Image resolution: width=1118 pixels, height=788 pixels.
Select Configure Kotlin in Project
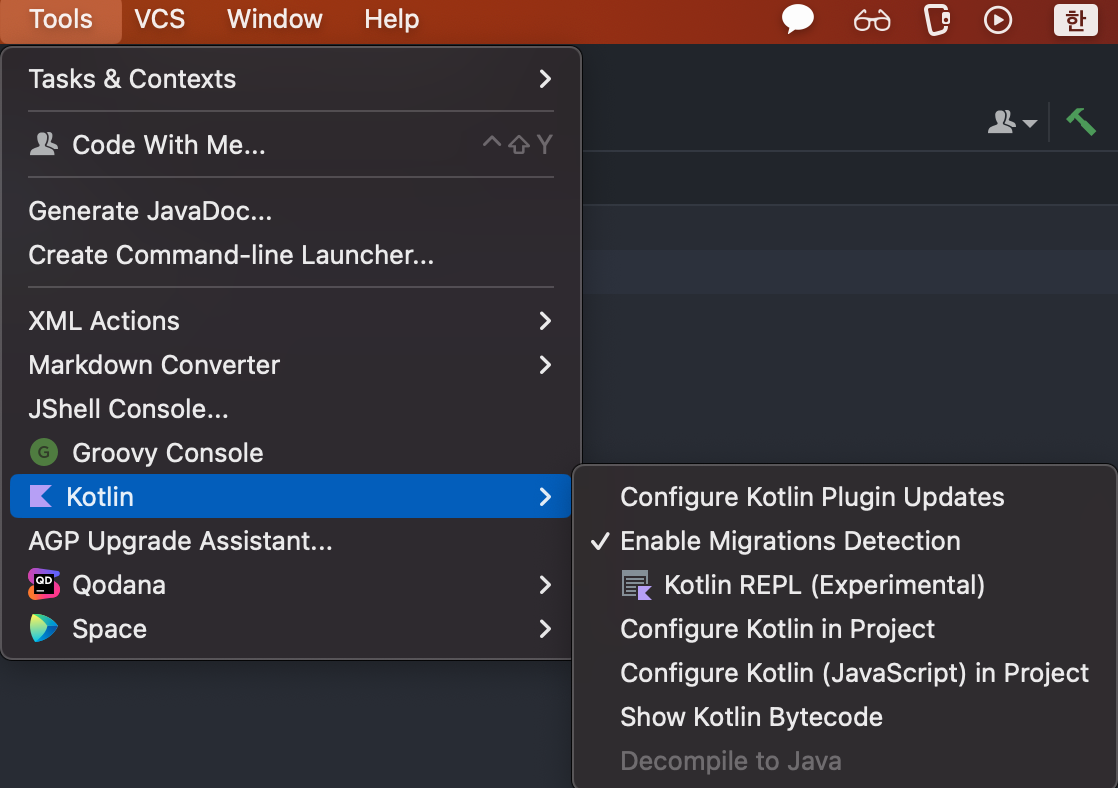click(845, 629)
